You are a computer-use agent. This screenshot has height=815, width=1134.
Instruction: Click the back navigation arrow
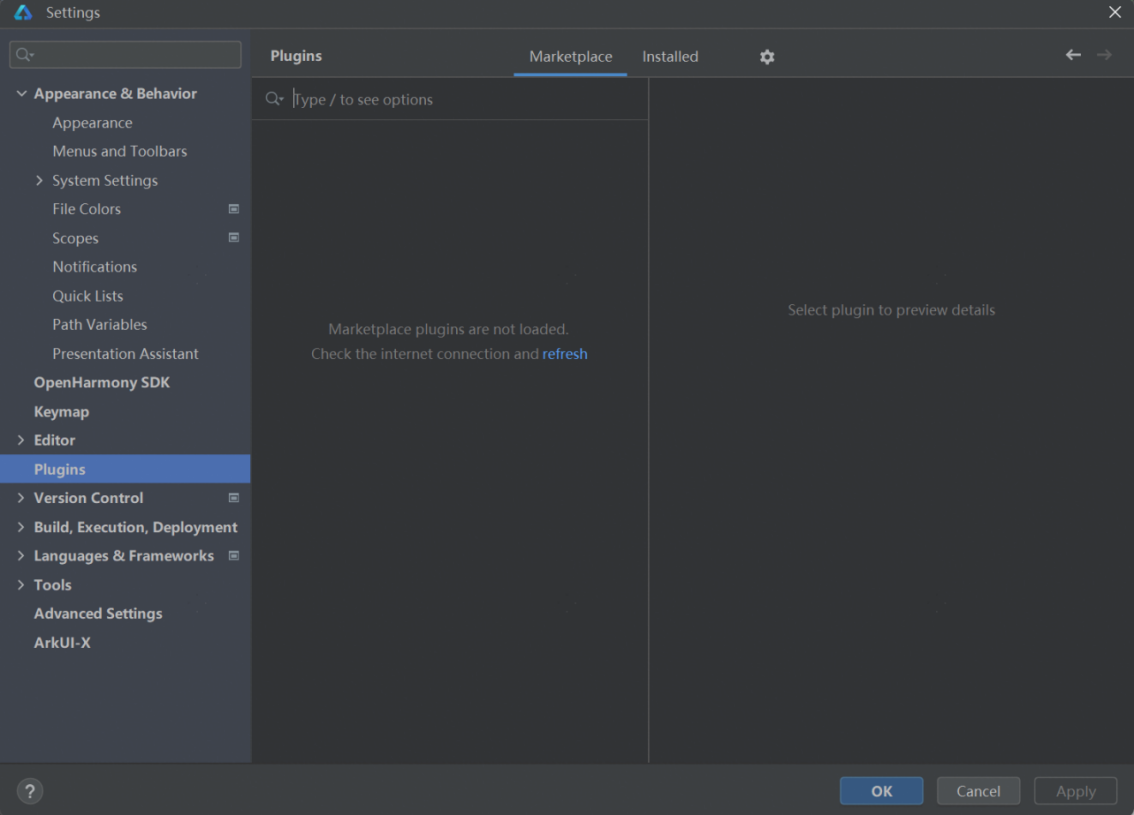(x=1073, y=55)
